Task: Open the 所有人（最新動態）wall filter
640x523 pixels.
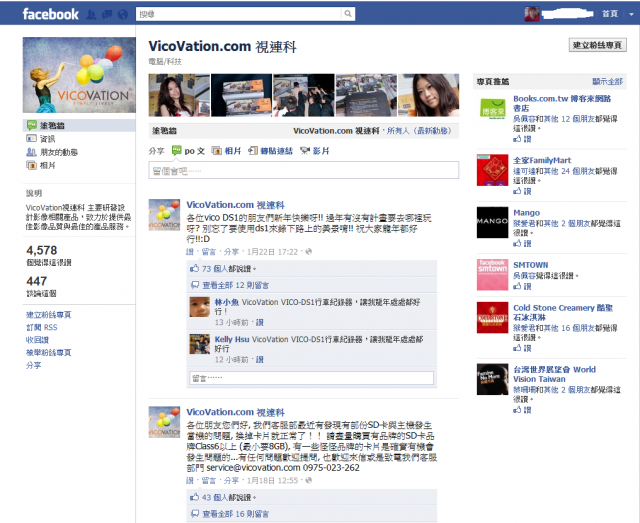Action: tap(419, 131)
